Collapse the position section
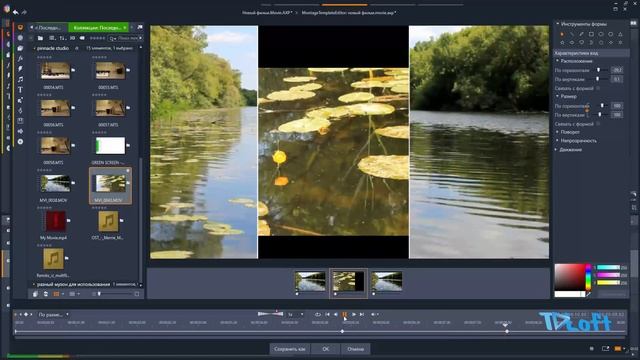 pyautogui.click(x=558, y=61)
